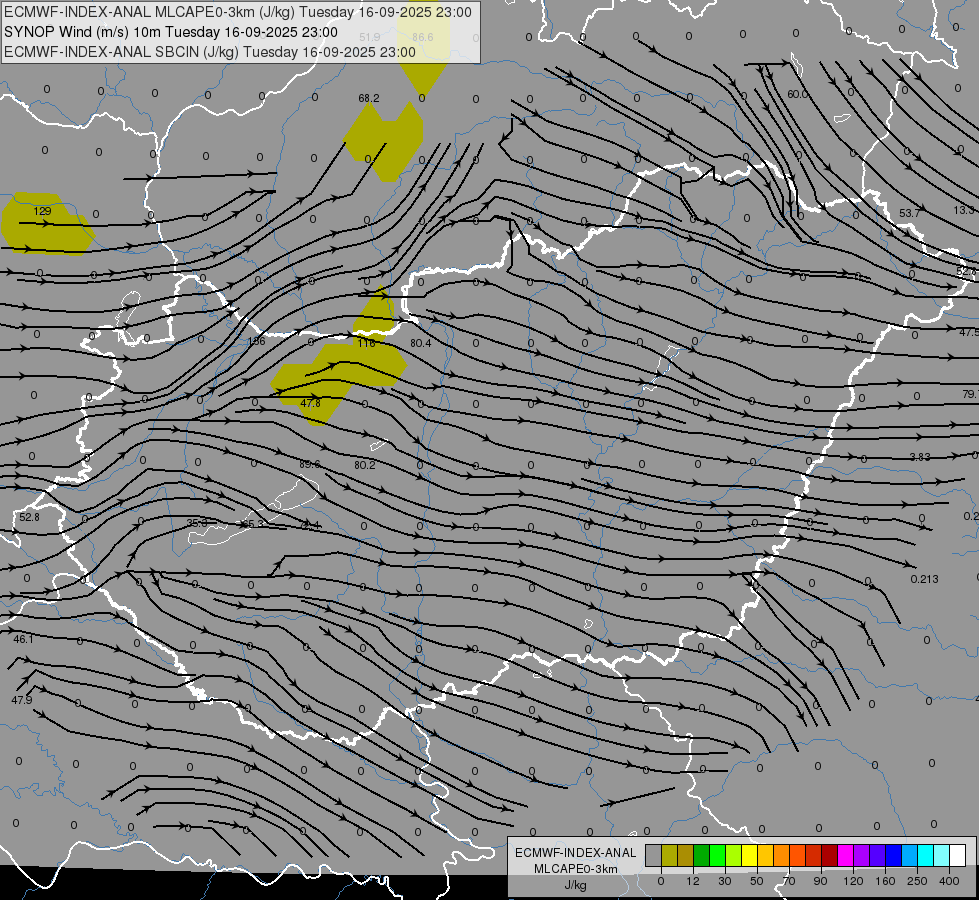The width and height of the screenshot is (979, 900).
Task: Click the legend tick label 90
Action: click(820, 881)
